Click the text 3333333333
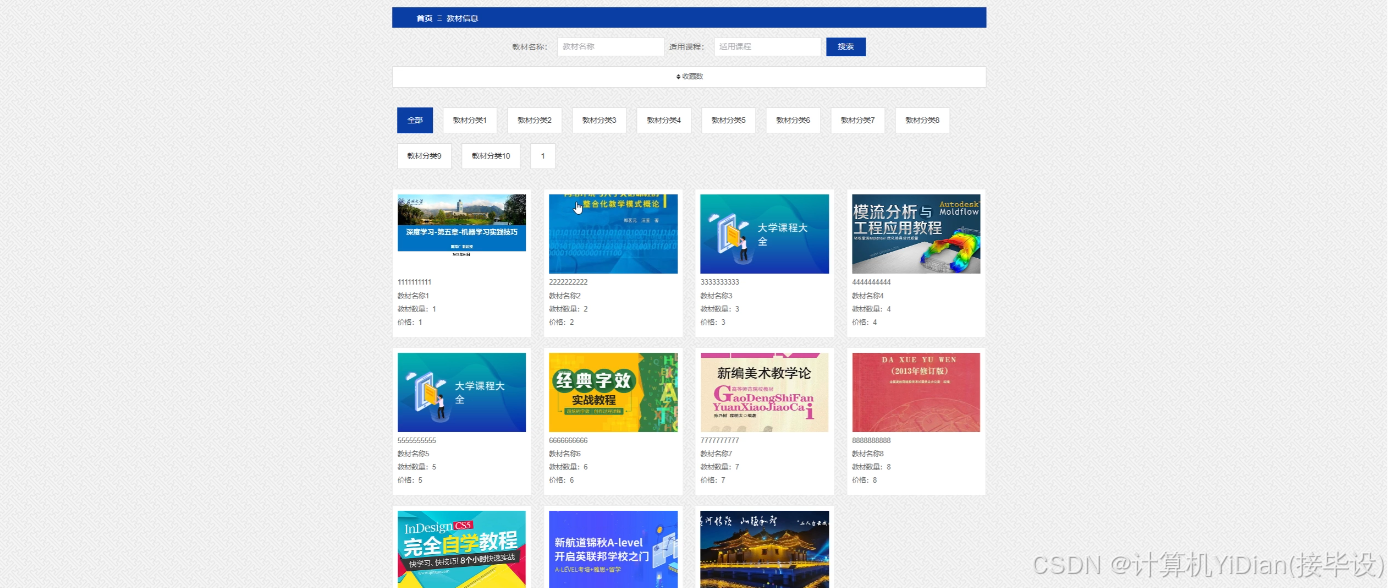Screen dimensions: 1388x588 point(720,282)
